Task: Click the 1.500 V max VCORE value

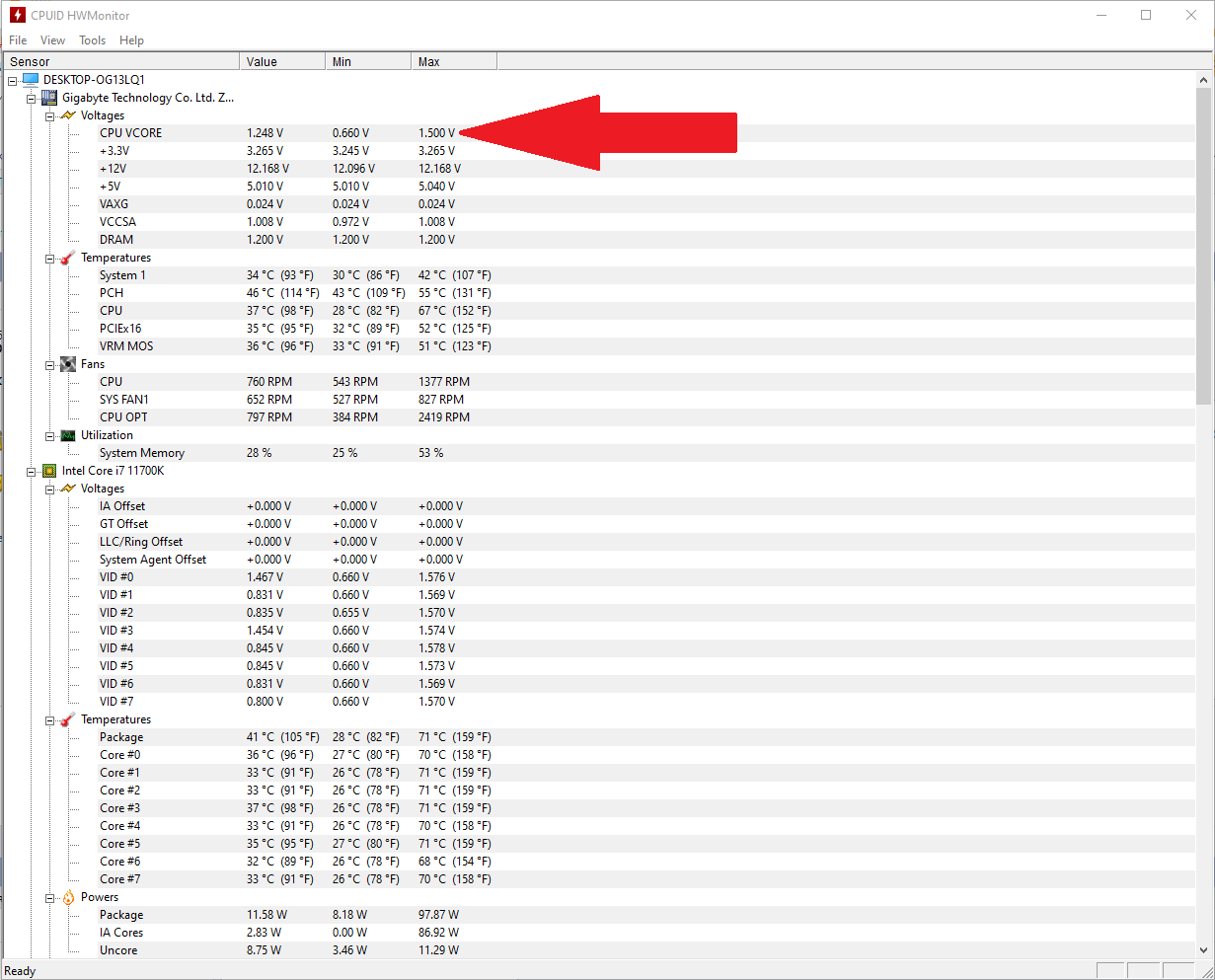Action: (436, 133)
